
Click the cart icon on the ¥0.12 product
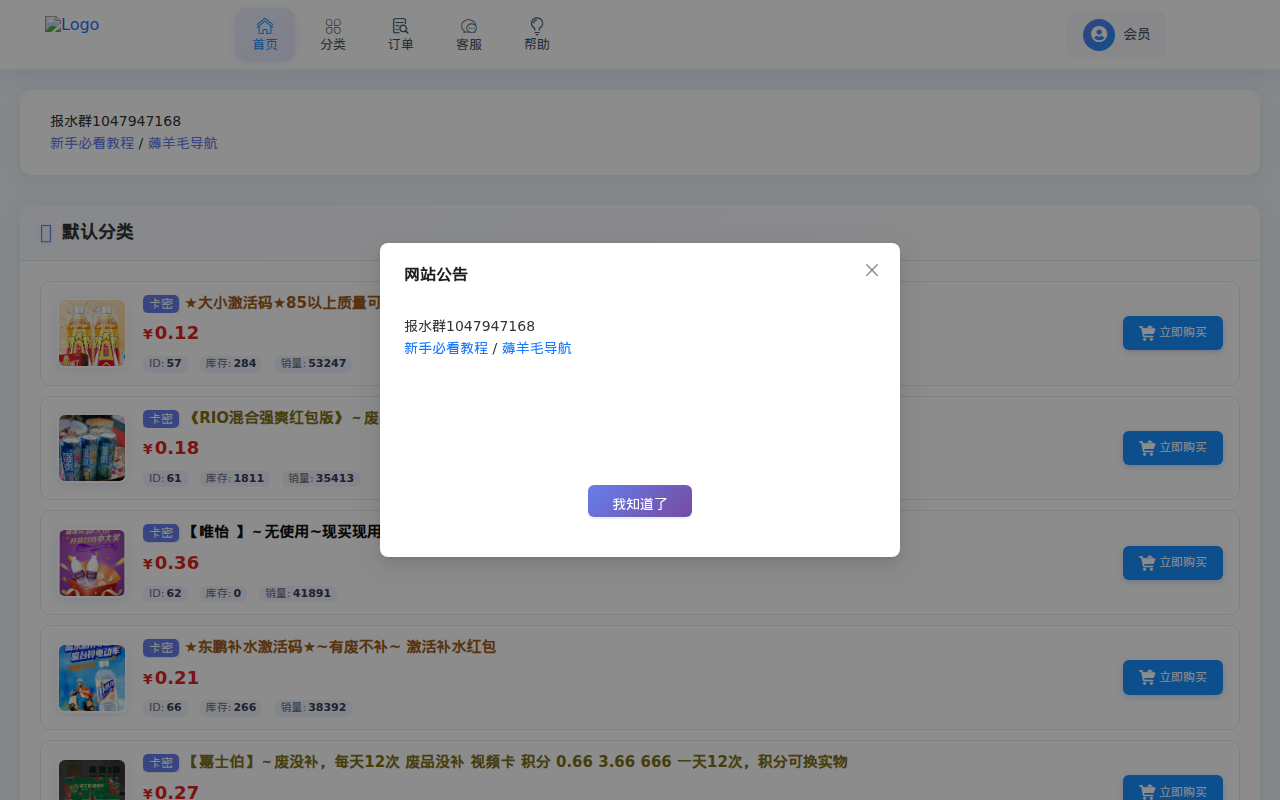click(1146, 333)
